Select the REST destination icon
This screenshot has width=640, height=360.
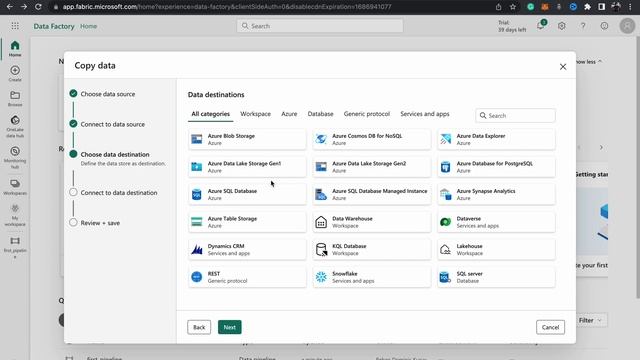click(x=197, y=277)
